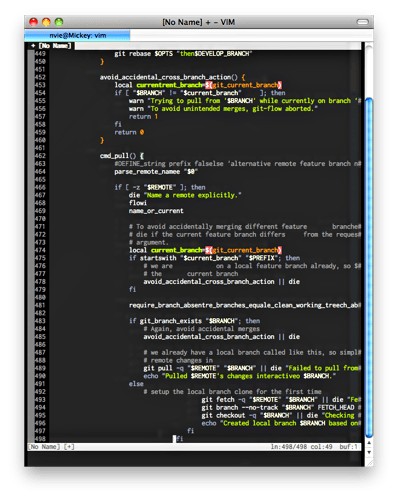The width and height of the screenshot is (398, 500).
Task: Zoom window with the green button
Action: pos(59,22)
